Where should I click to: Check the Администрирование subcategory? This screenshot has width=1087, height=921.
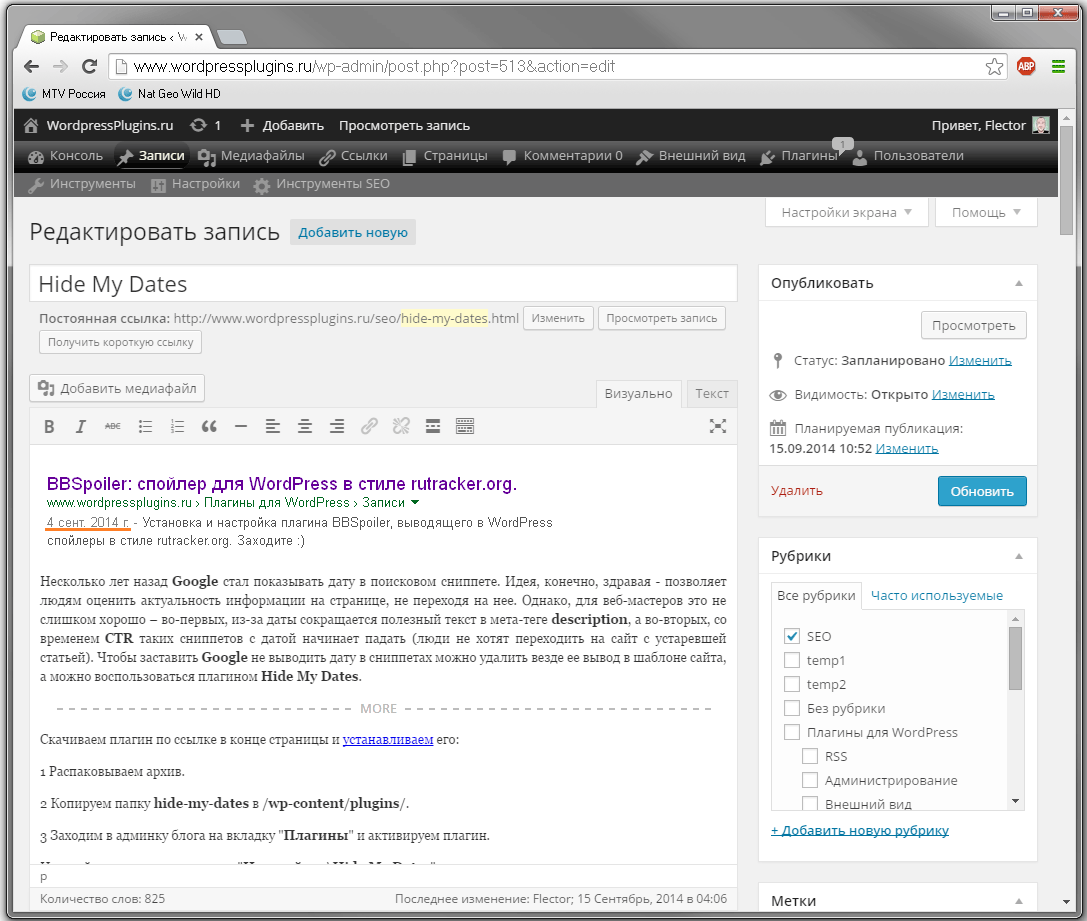(810, 780)
